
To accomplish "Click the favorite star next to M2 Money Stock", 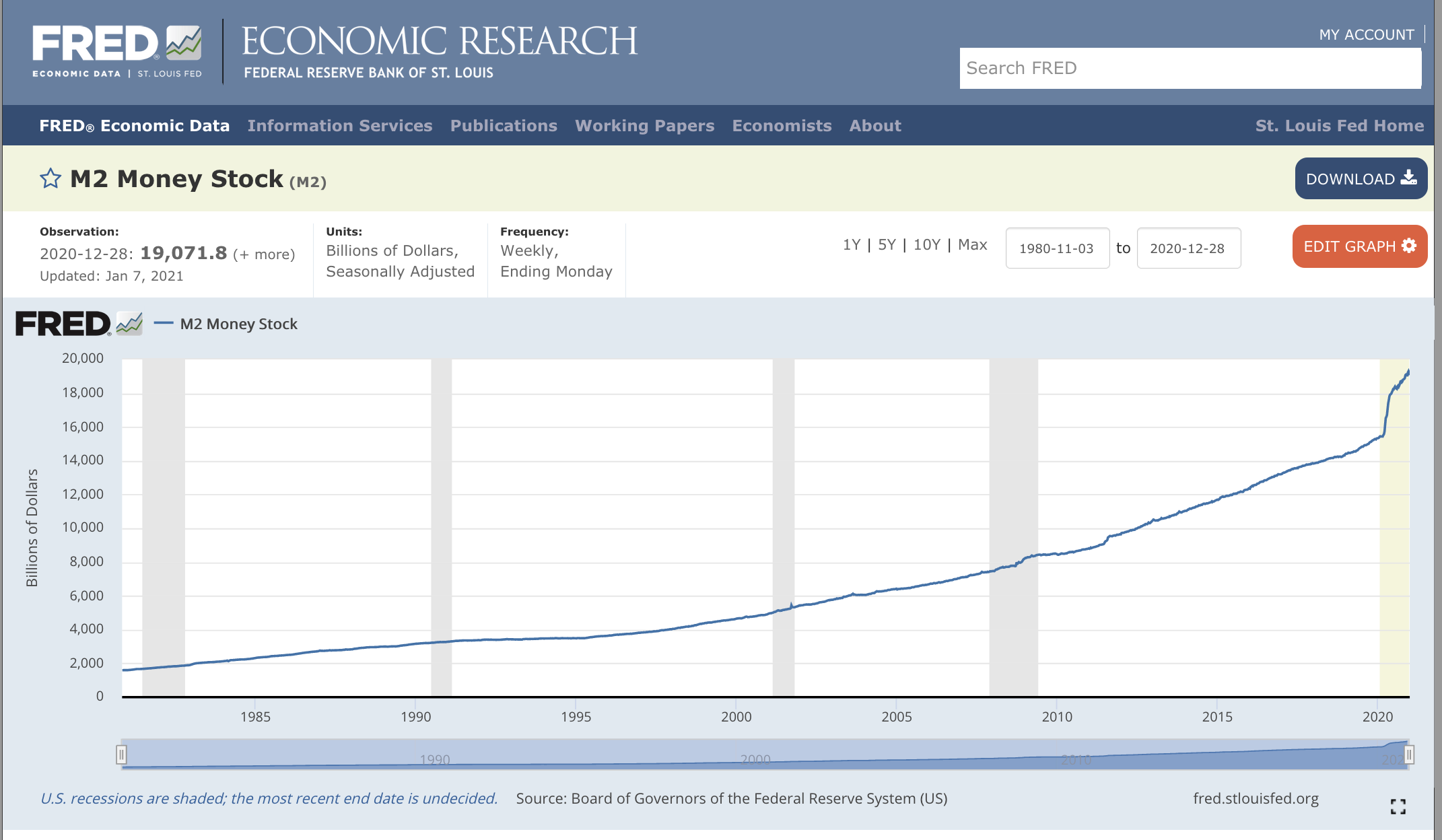I will click(x=50, y=179).
